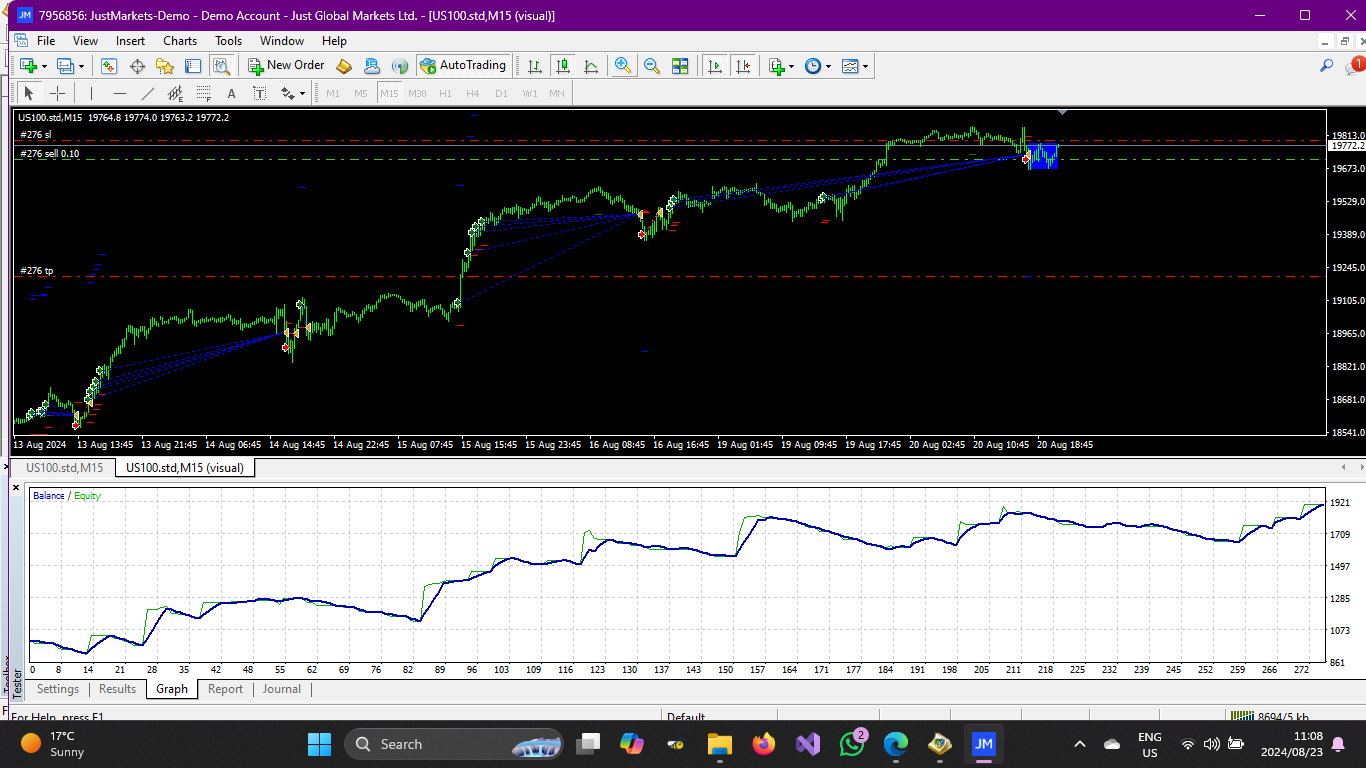
Task: Select the D1 timeframe
Action: click(501, 93)
